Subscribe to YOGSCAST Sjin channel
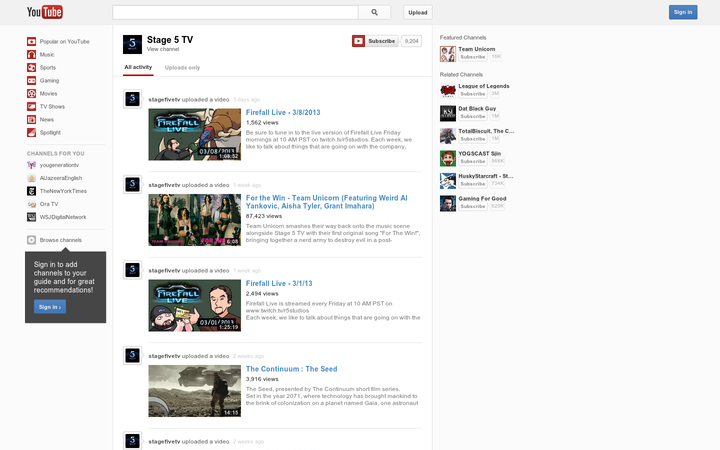 pos(472,161)
